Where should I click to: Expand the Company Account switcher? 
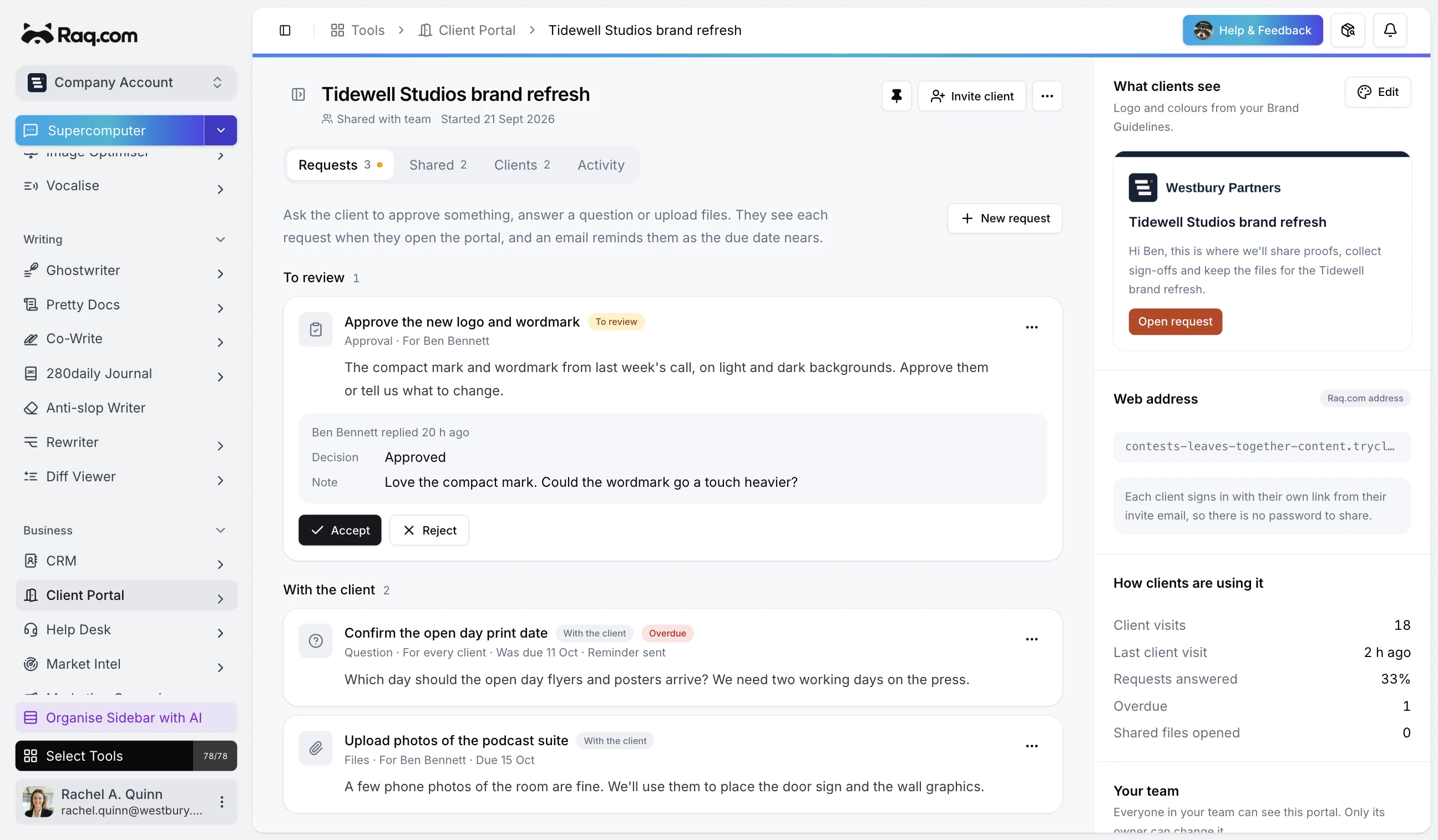tap(126, 82)
